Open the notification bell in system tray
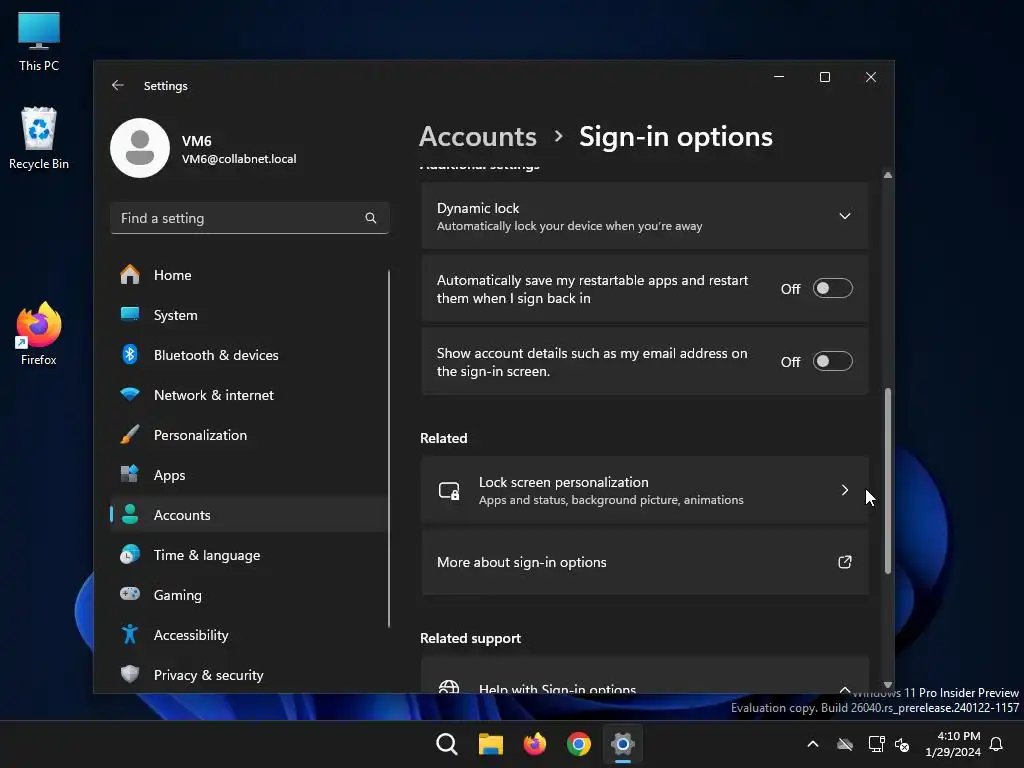The image size is (1024, 768). point(996,744)
